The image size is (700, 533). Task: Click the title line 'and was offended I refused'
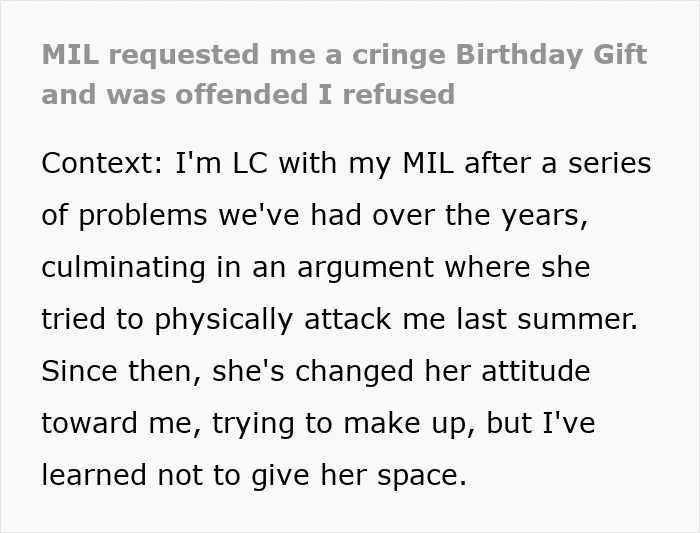pyautogui.click(x=248, y=94)
